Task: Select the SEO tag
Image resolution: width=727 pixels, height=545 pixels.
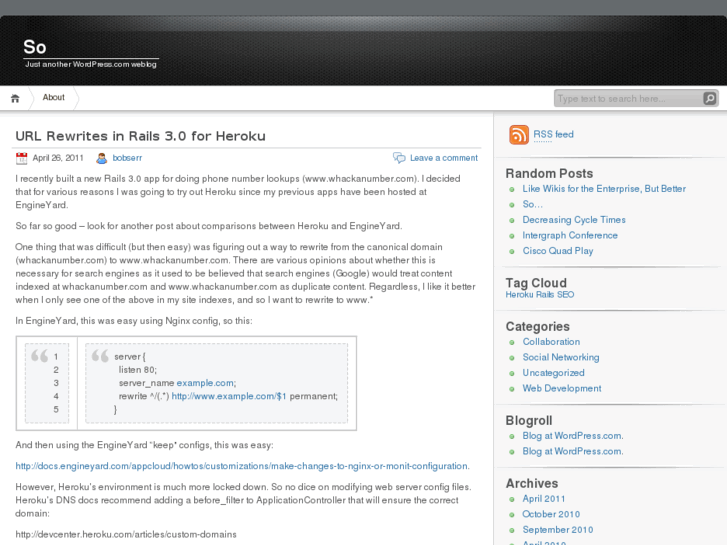Action: click(565, 295)
